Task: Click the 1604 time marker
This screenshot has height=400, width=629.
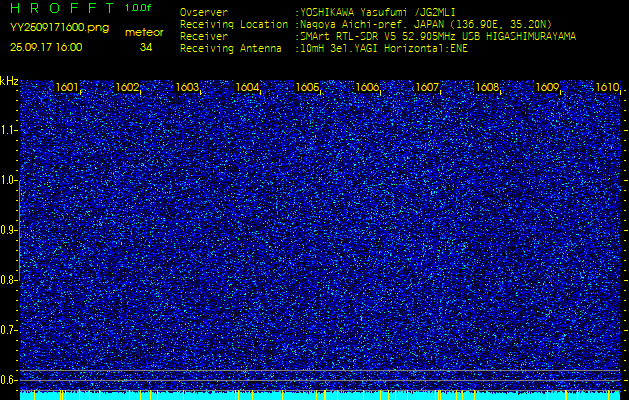Action: (x=247, y=87)
